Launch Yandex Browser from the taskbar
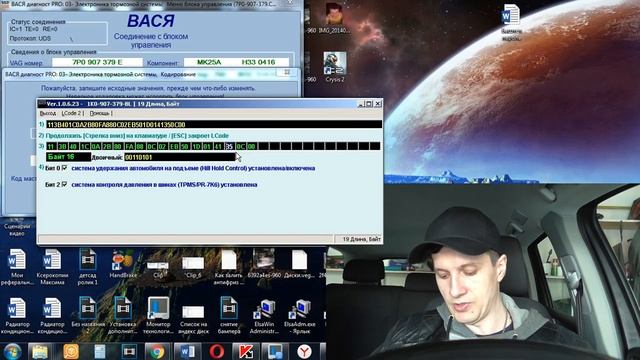 click(304, 351)
